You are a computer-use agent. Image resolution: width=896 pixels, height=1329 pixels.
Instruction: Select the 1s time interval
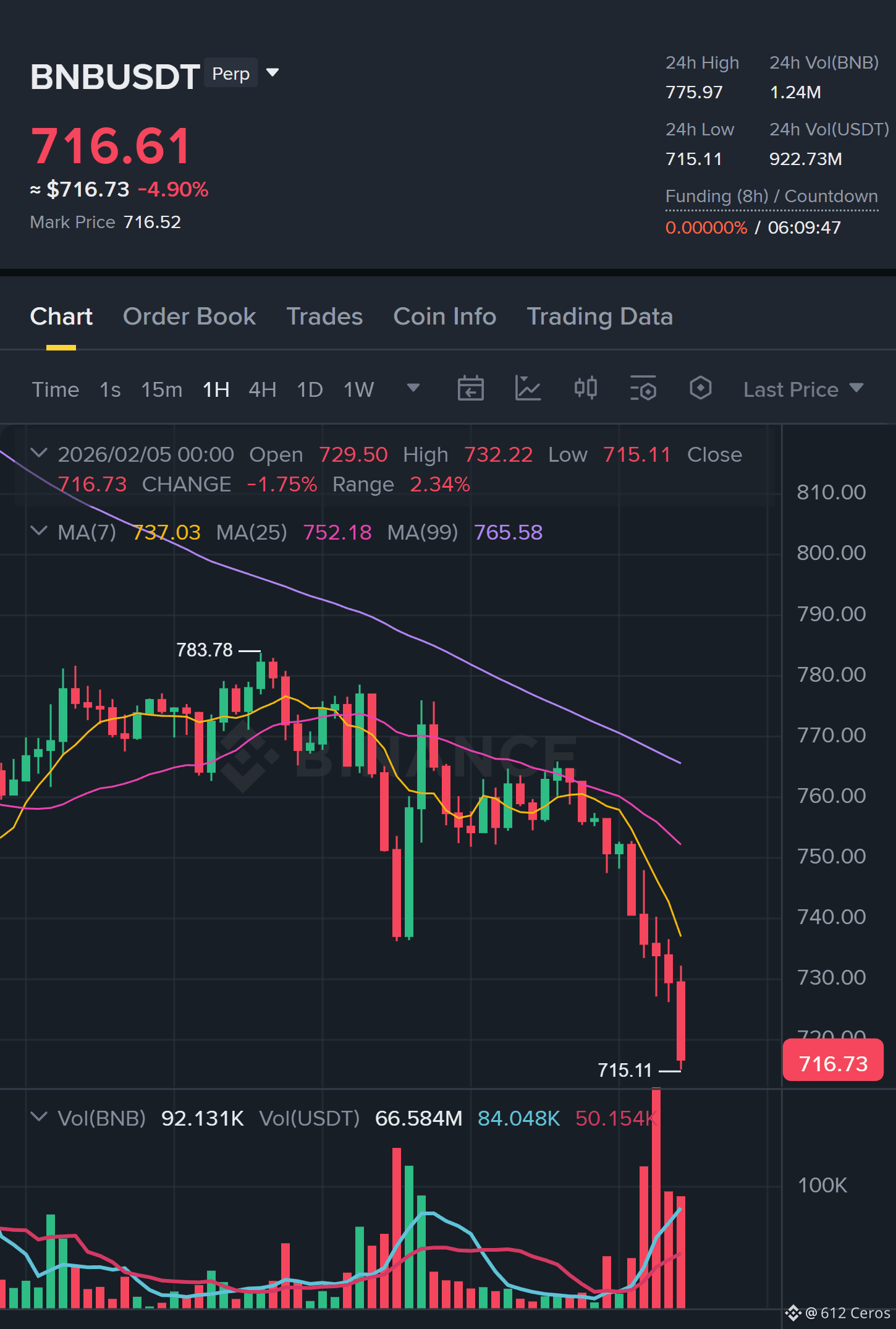110,389
